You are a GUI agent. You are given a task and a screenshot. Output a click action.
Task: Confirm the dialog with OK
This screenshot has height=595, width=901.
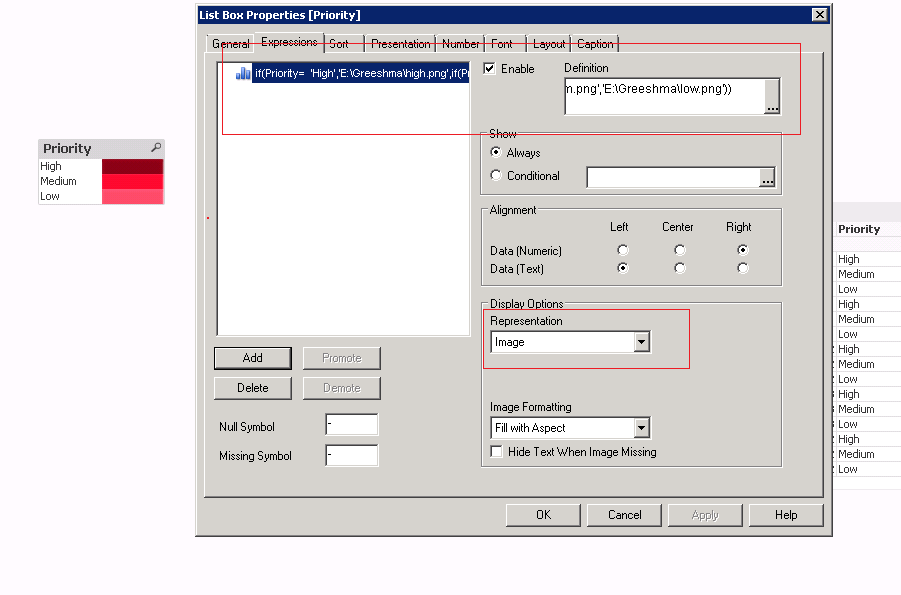[543, 515]
